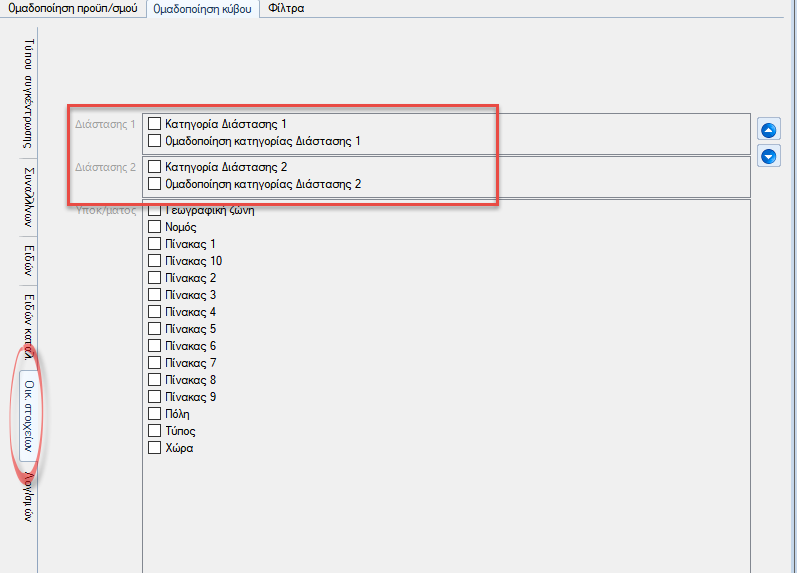The height and width of the screenshot is (573, 797).
Task: Switch to Ομαδοποίηση προϋπ/σμού tab
Action: [73, 9]
